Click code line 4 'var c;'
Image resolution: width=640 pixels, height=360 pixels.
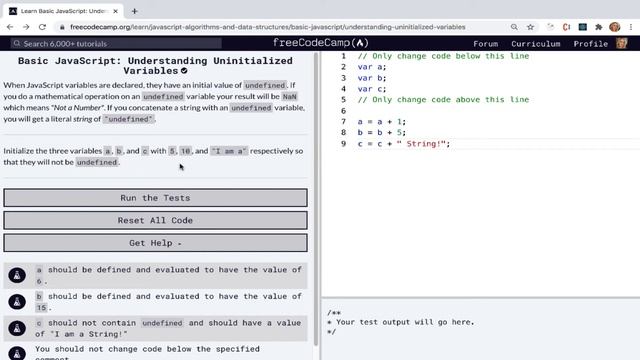pyautogui.click(x=372, y=89)
